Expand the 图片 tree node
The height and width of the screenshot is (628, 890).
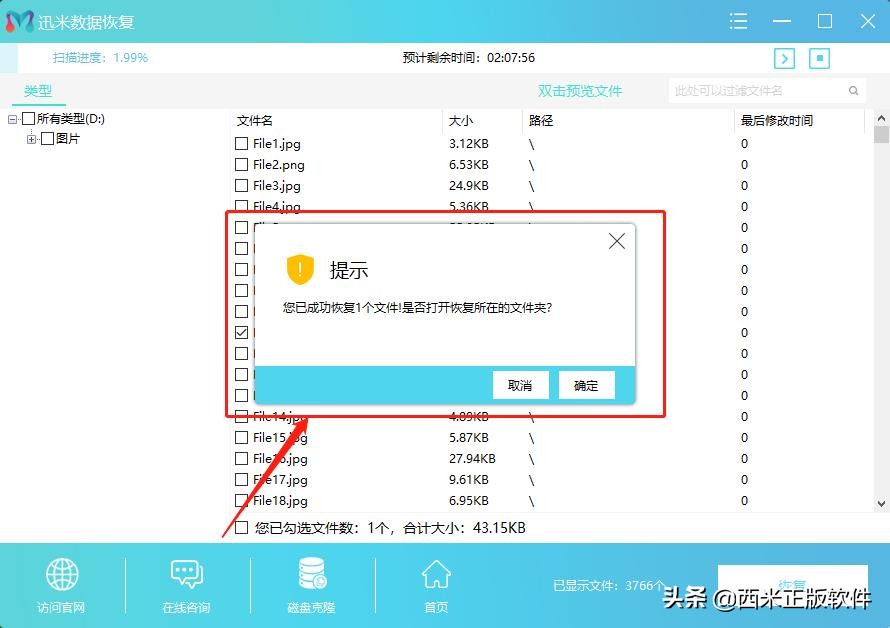click(x=32, y=139)
